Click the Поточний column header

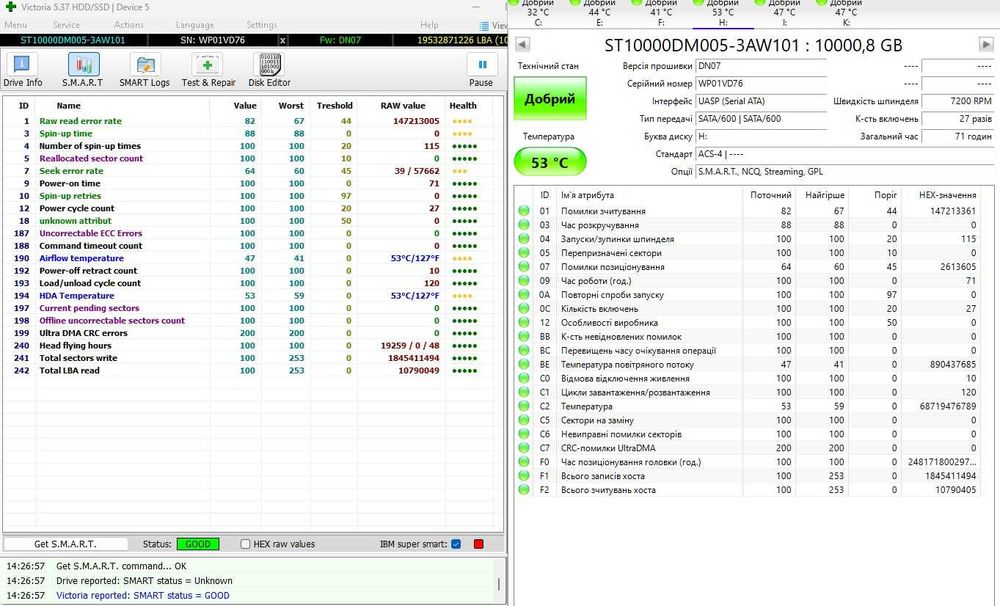point(770,195)
